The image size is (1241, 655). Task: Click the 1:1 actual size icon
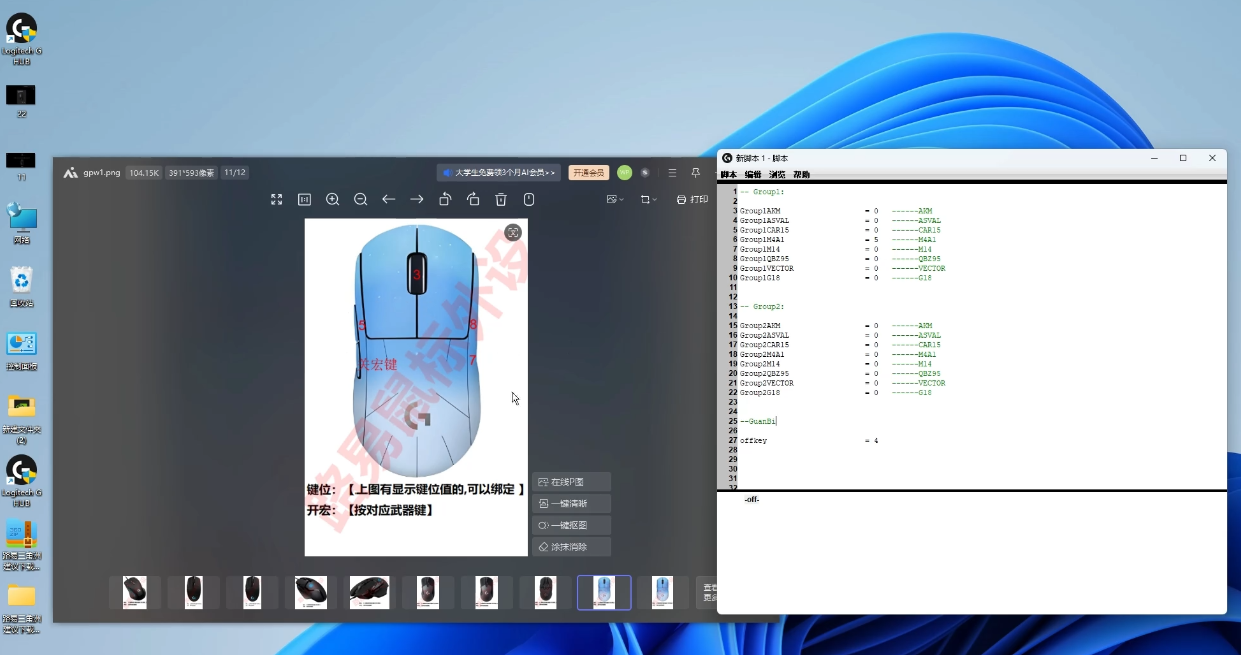(x=305, y=200)
